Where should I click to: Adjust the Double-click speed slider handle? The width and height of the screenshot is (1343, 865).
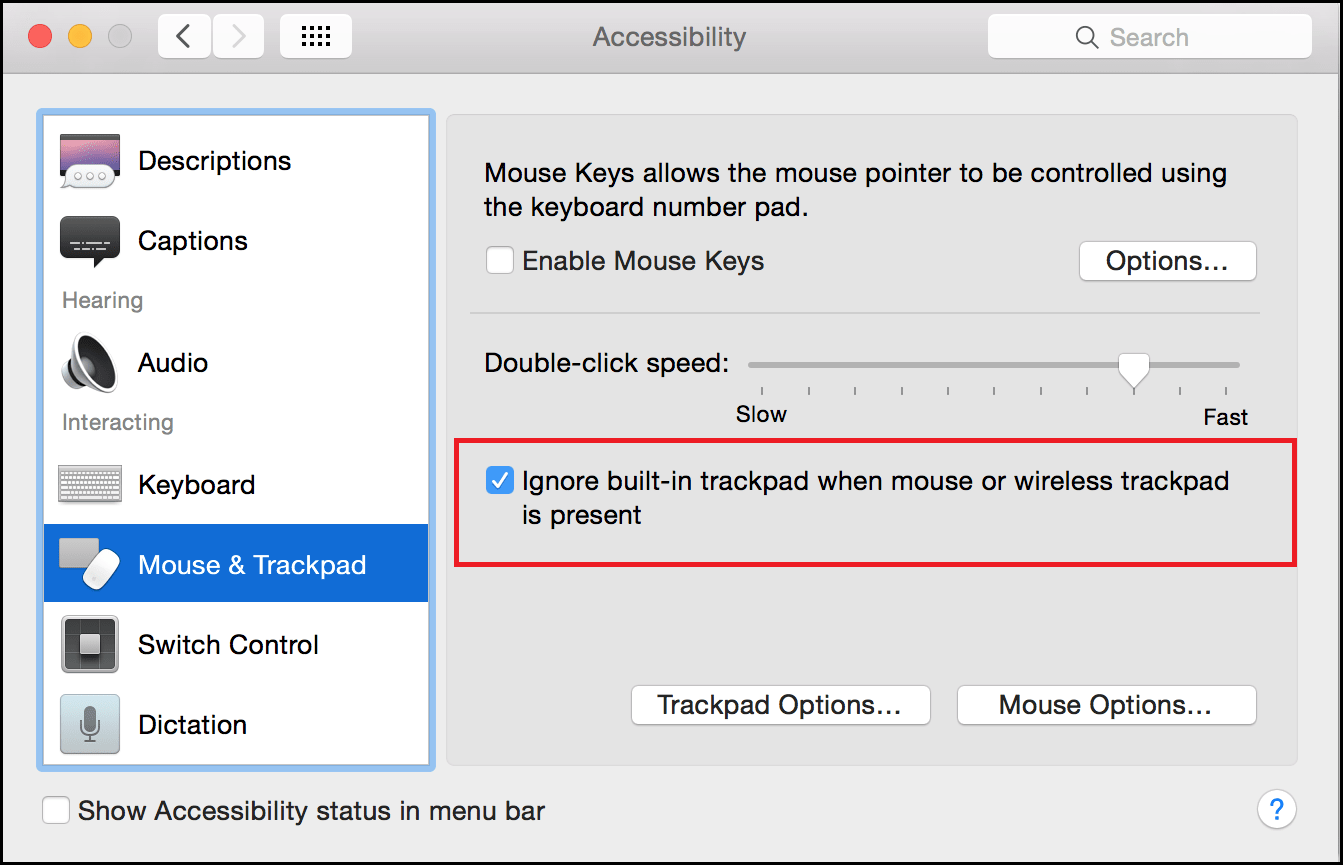tap(1133, 368)
